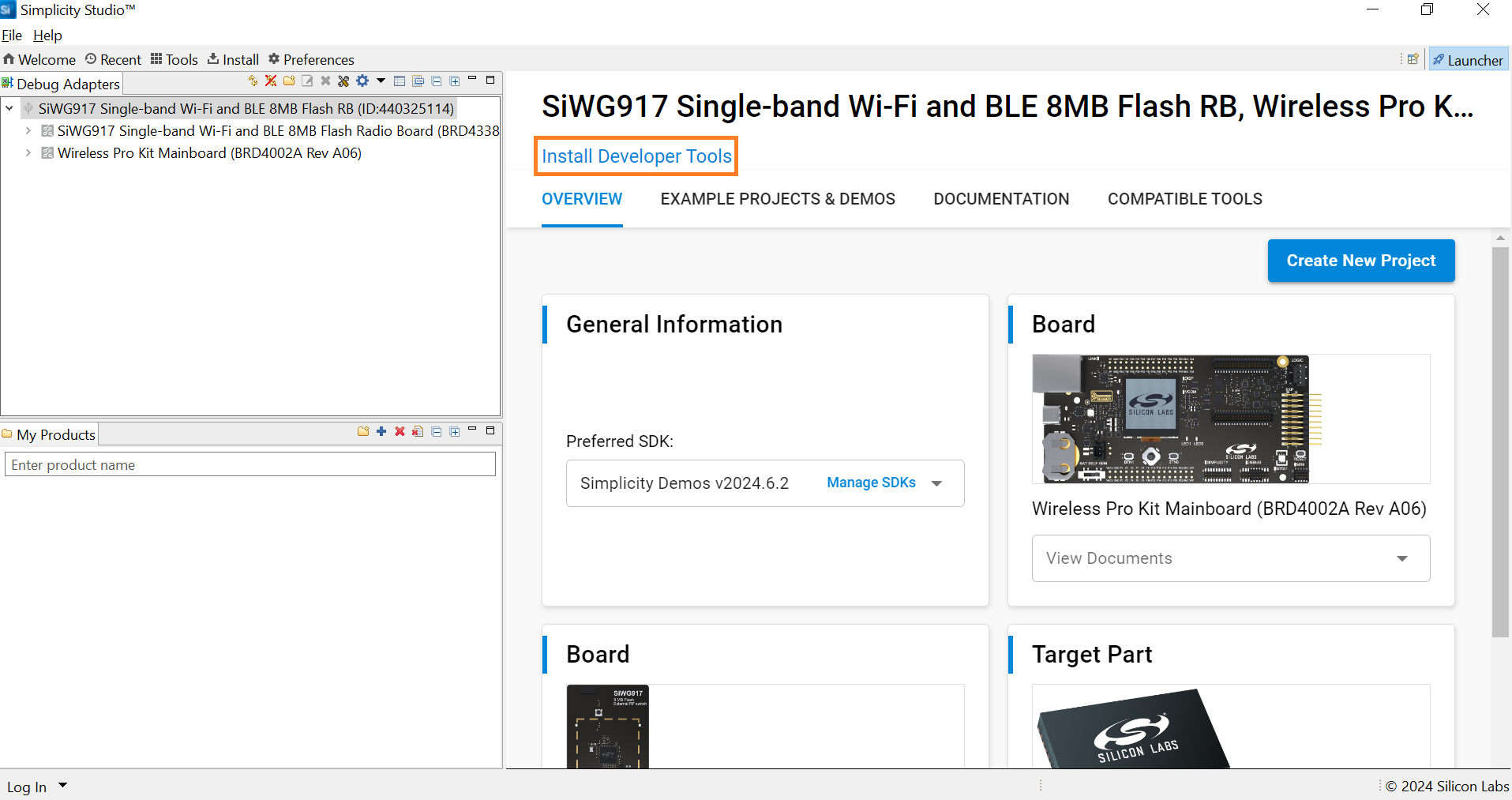
Task: Click the blue plus icon in My Products
Action: click(x=381, y=431)
